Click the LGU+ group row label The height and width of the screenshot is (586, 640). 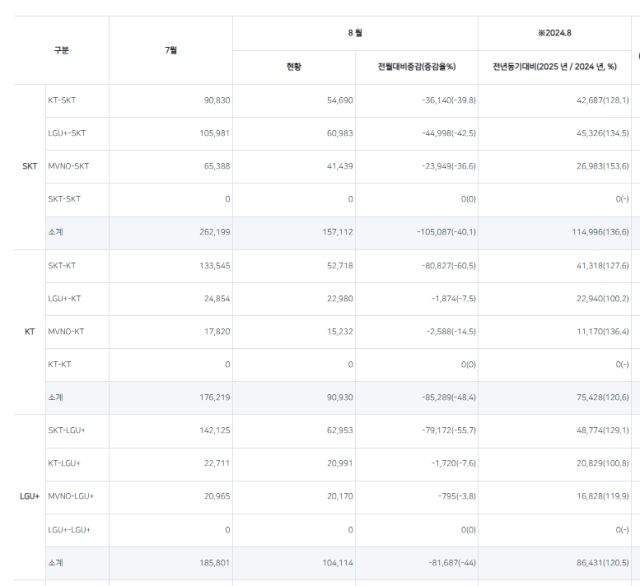click(29, 496)
